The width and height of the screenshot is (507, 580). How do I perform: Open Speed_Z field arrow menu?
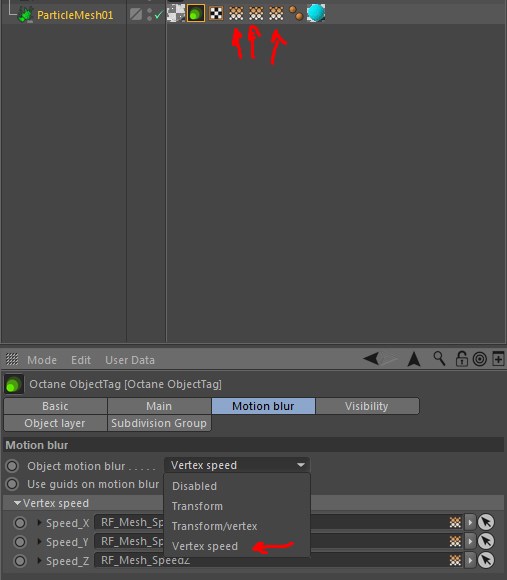[470, 560]
